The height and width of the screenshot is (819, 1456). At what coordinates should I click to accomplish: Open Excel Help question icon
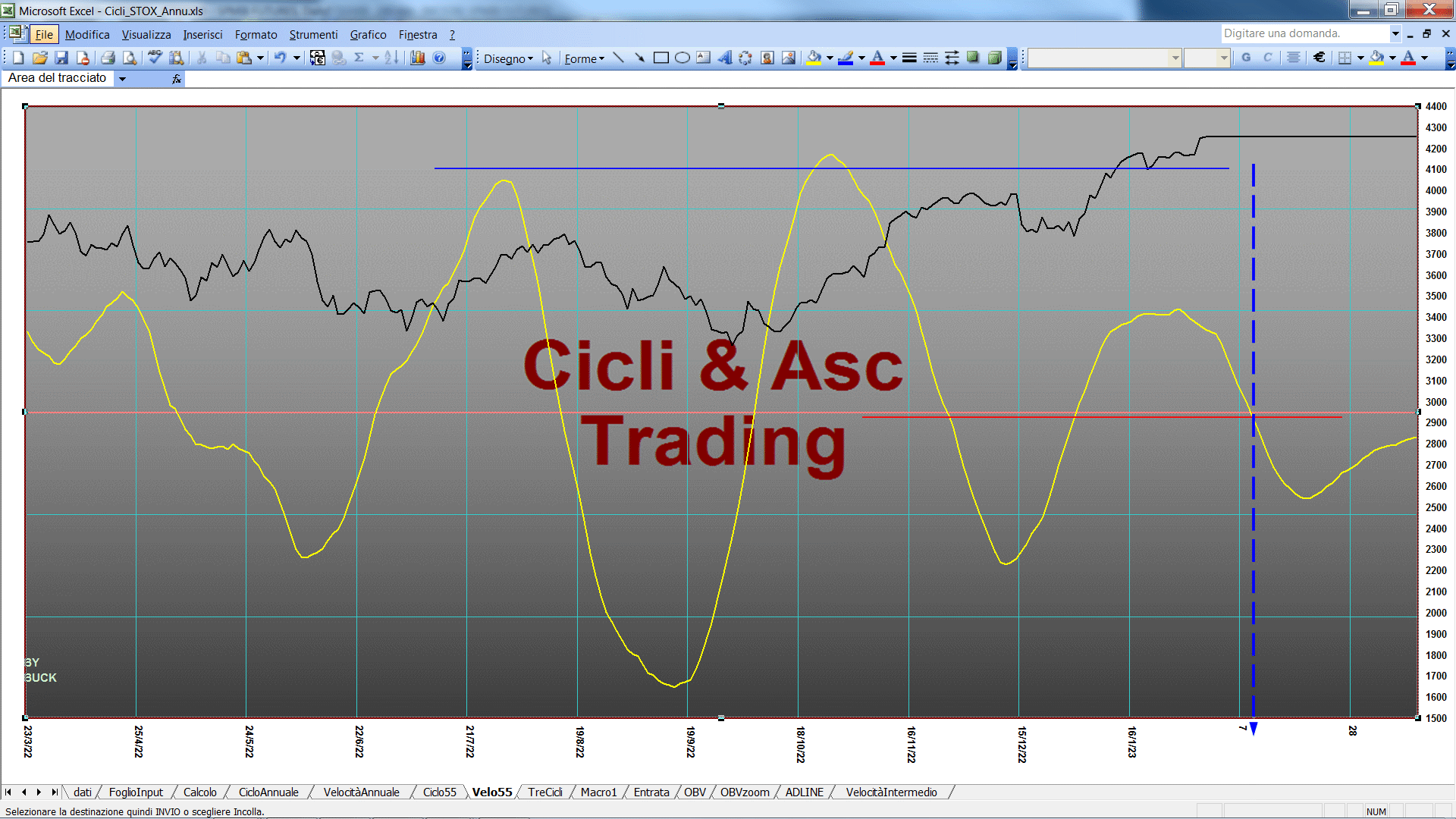(x=439, y=58)
